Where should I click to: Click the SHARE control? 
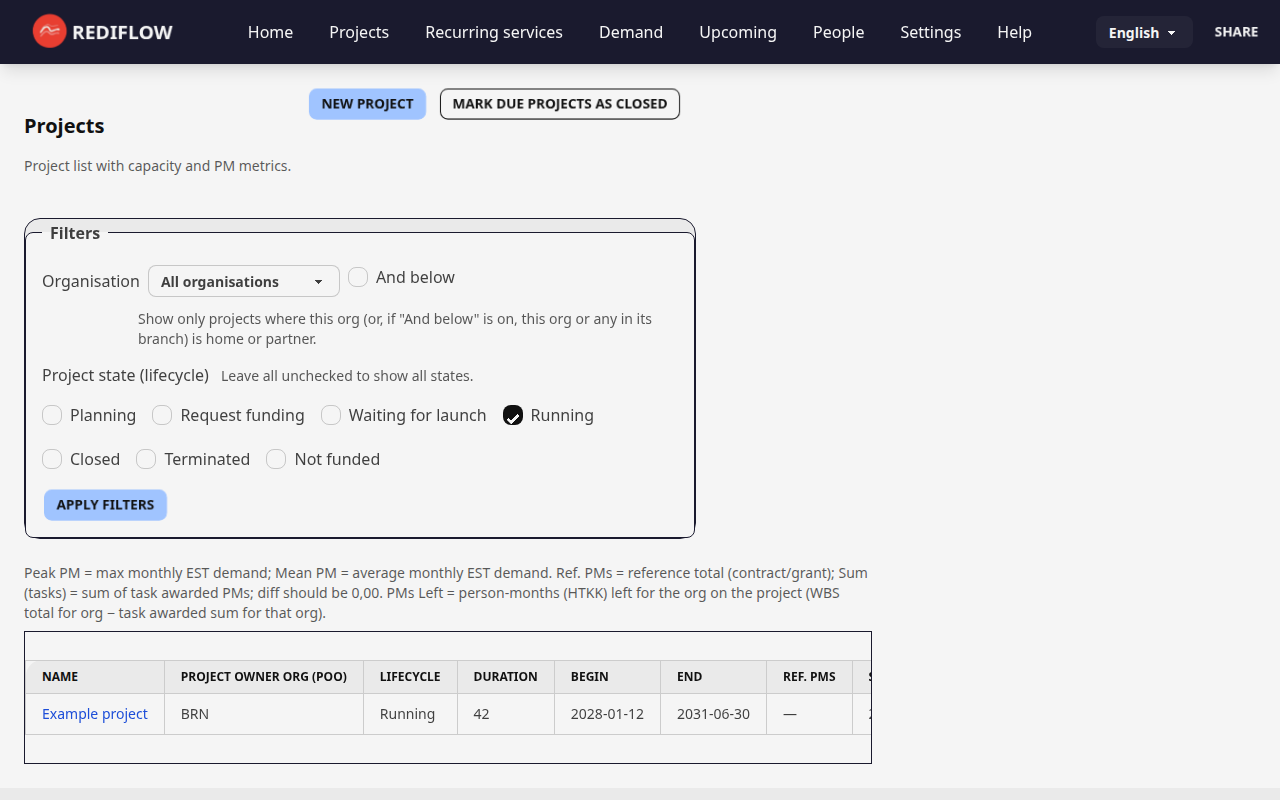[x=1236, y=31]
